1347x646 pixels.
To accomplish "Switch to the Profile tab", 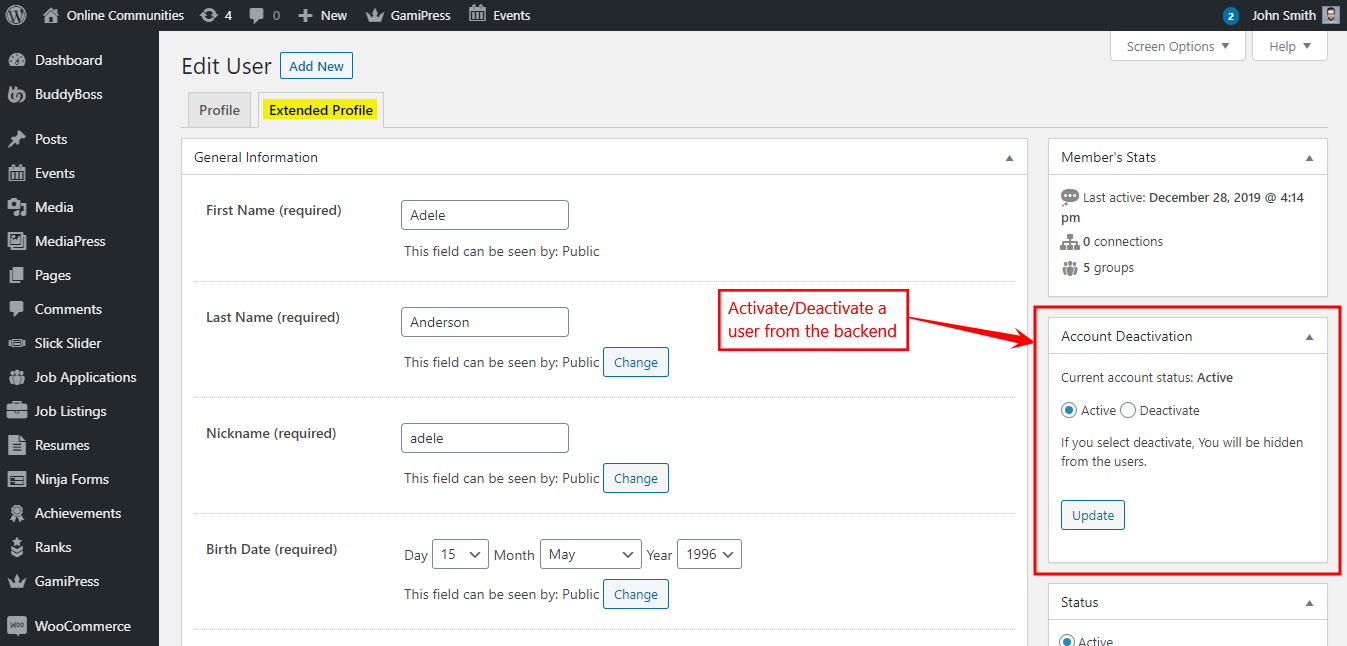I will click(219, 110).
